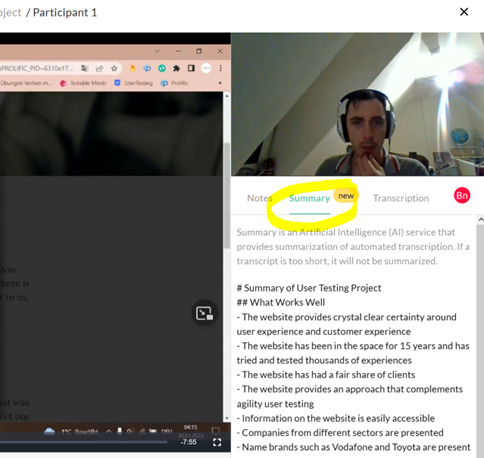Open the Übungen Verben bookmark
The height and width of the screenshot is (458, 484).
click(x=26, y=83)
